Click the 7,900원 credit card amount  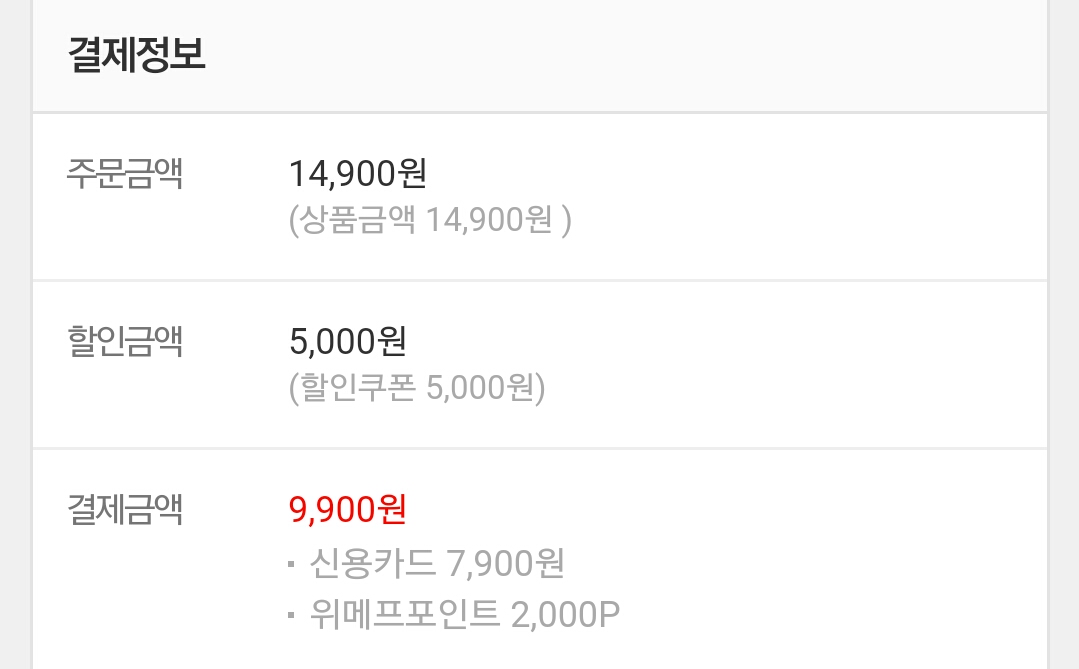(x=506, y=563)
